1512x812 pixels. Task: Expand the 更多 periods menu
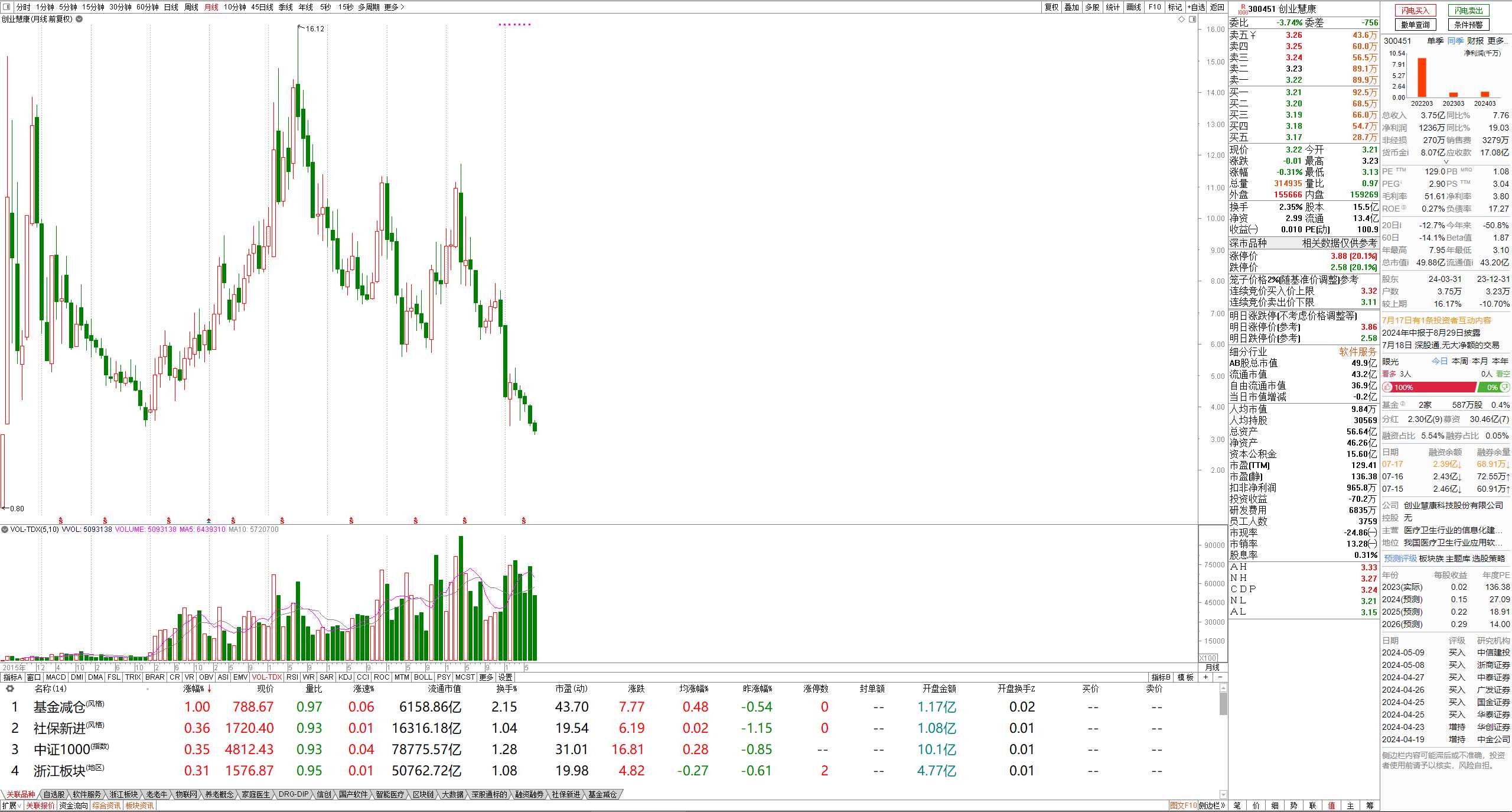click(394, 7)
